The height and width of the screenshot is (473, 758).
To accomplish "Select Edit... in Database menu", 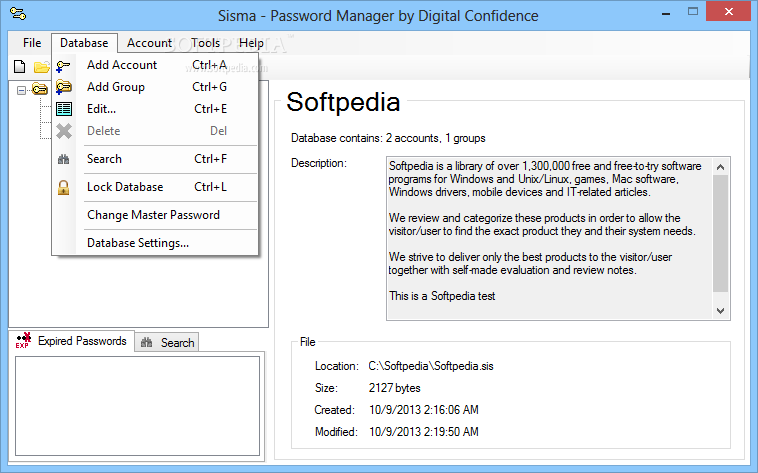I will [155, 109].
